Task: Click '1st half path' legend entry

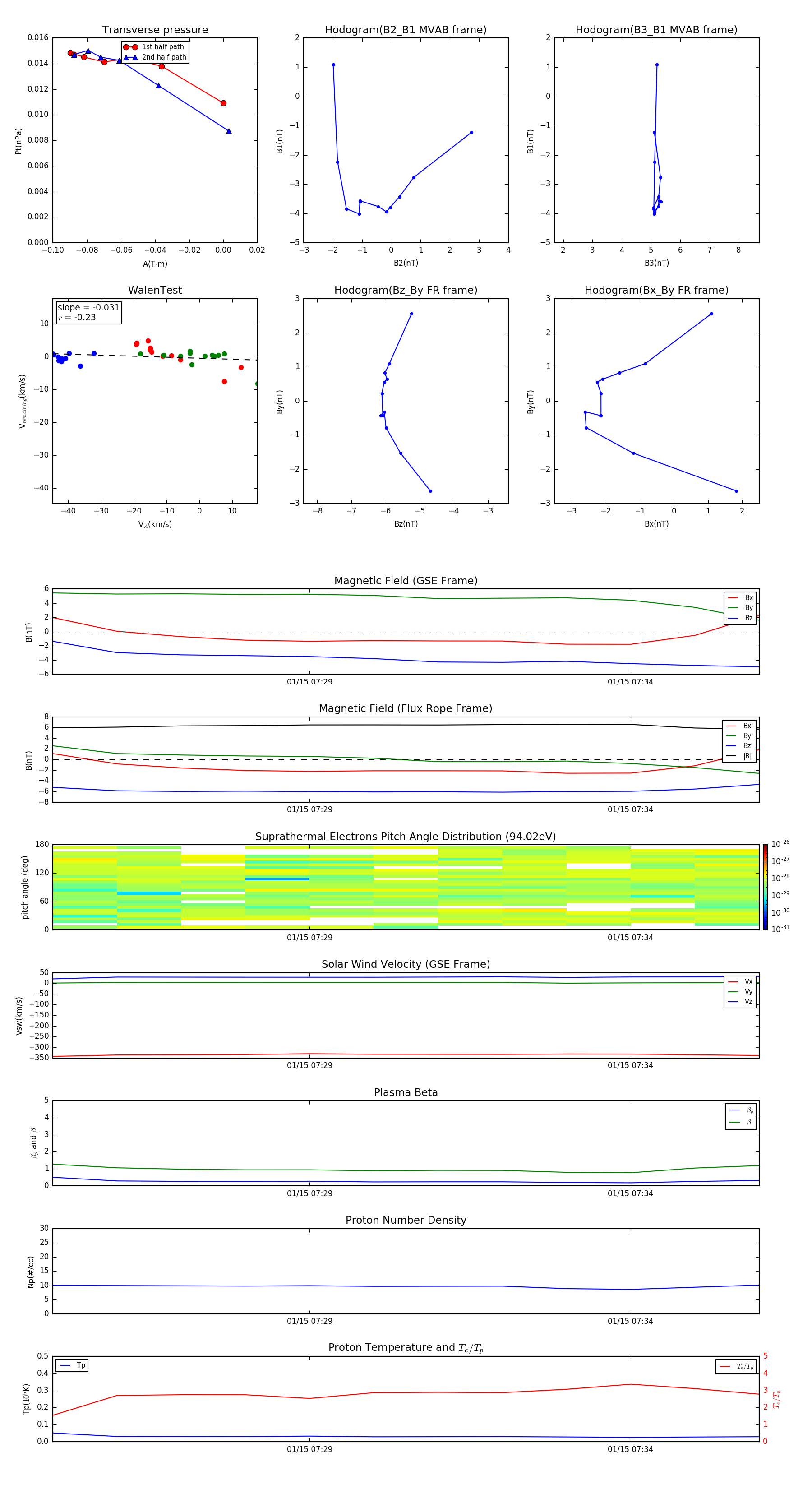Action: (154, 47)
